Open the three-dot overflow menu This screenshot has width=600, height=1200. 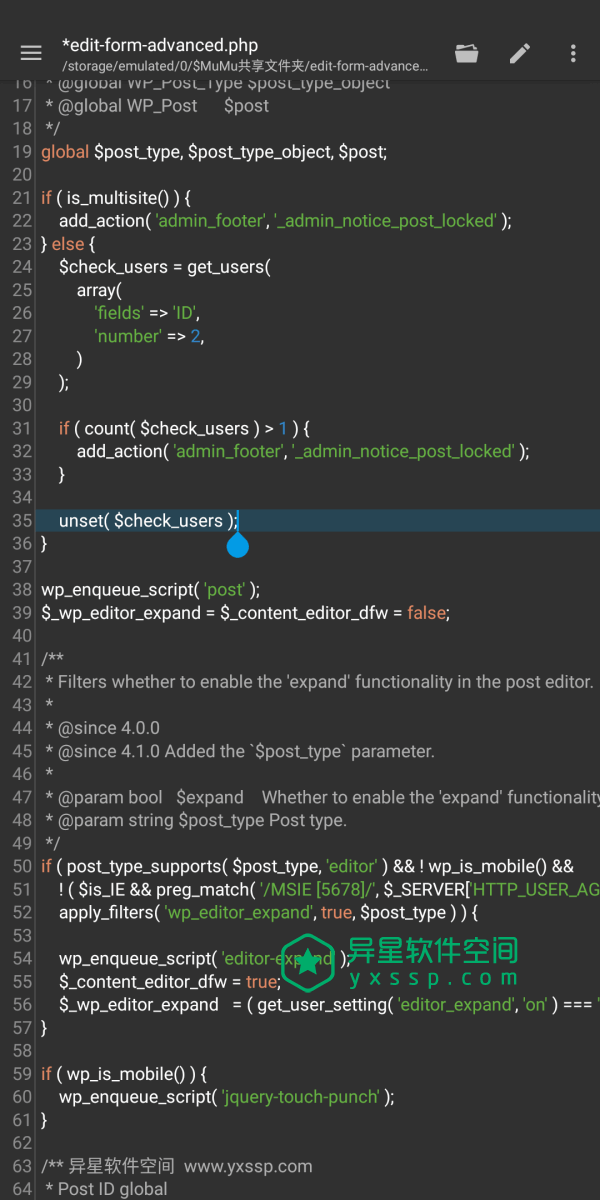click(573, 53)
